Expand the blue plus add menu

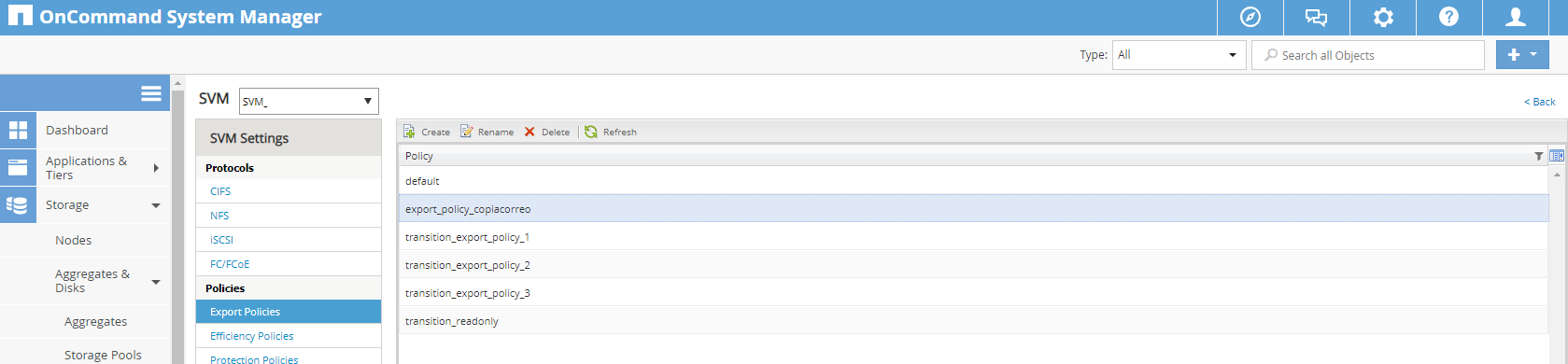1522,55
